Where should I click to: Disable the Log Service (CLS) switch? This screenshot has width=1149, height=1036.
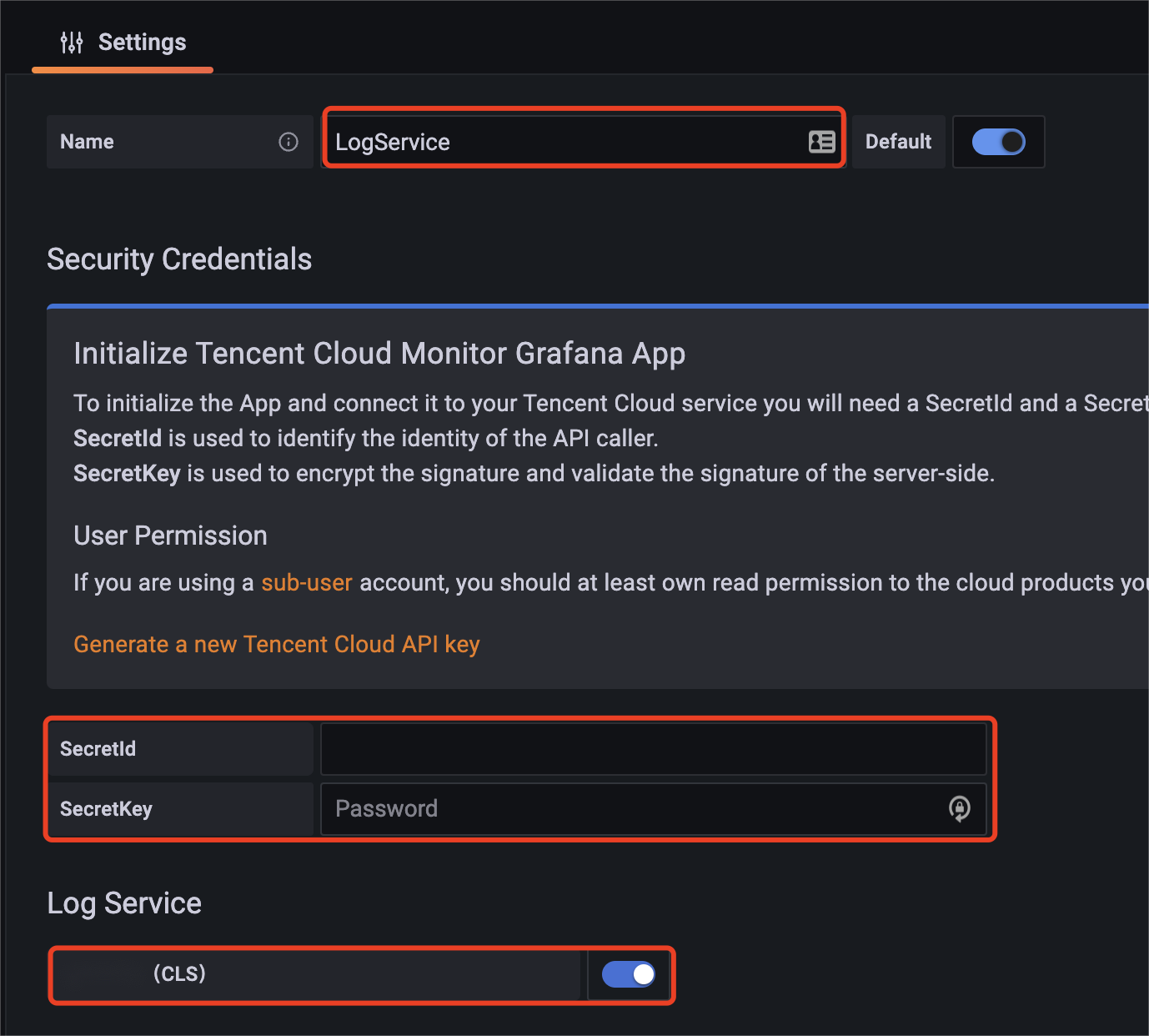629,974
